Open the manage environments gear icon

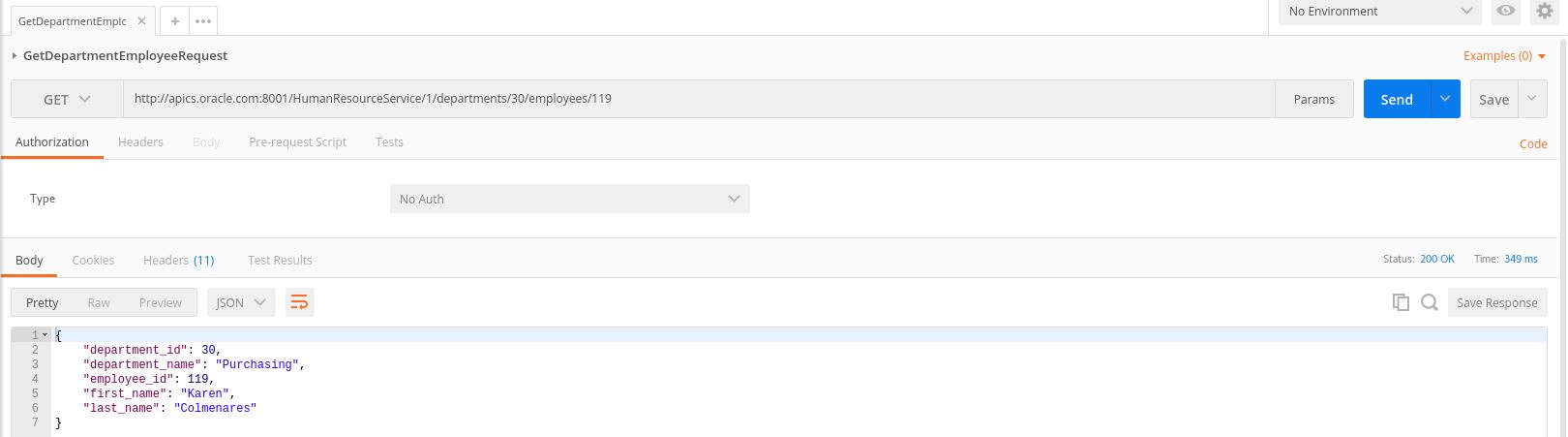click(x=1544, y=12)
